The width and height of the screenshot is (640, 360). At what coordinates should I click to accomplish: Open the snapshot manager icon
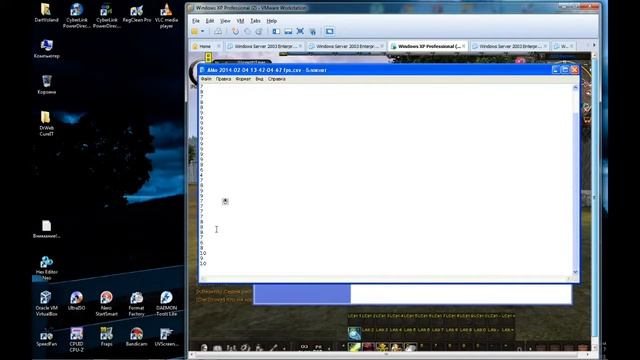tap(259, 31)
